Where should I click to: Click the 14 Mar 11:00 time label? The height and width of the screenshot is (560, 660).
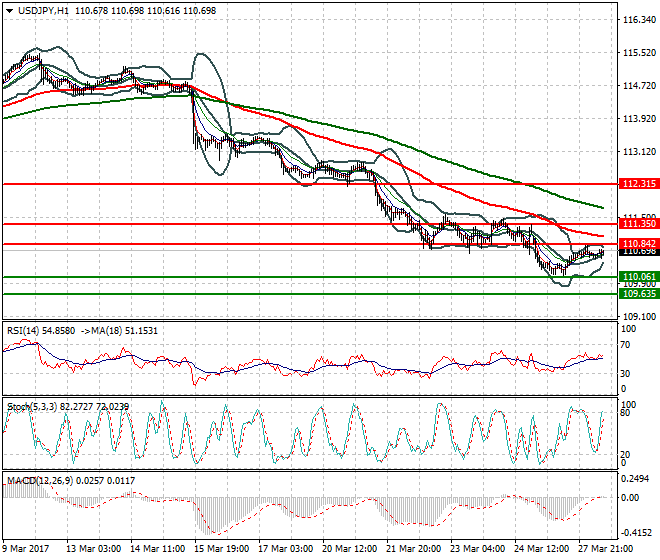pyautogui.click(x=157, y=549)
